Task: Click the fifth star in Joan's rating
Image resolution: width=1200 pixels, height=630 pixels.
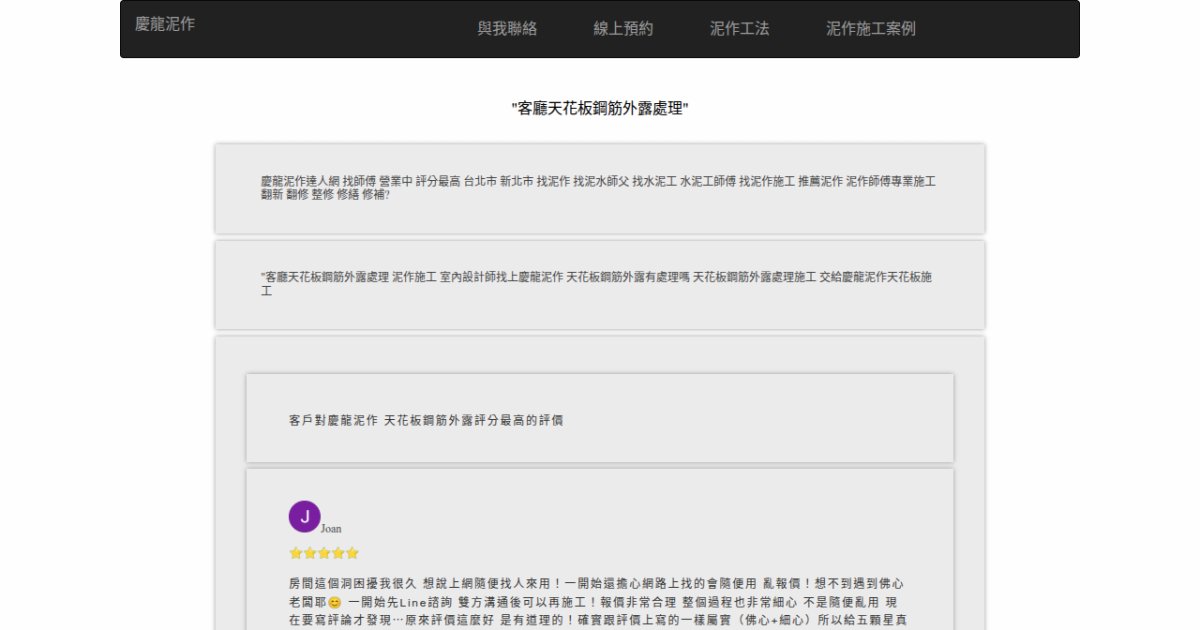Action: point(352,553)
